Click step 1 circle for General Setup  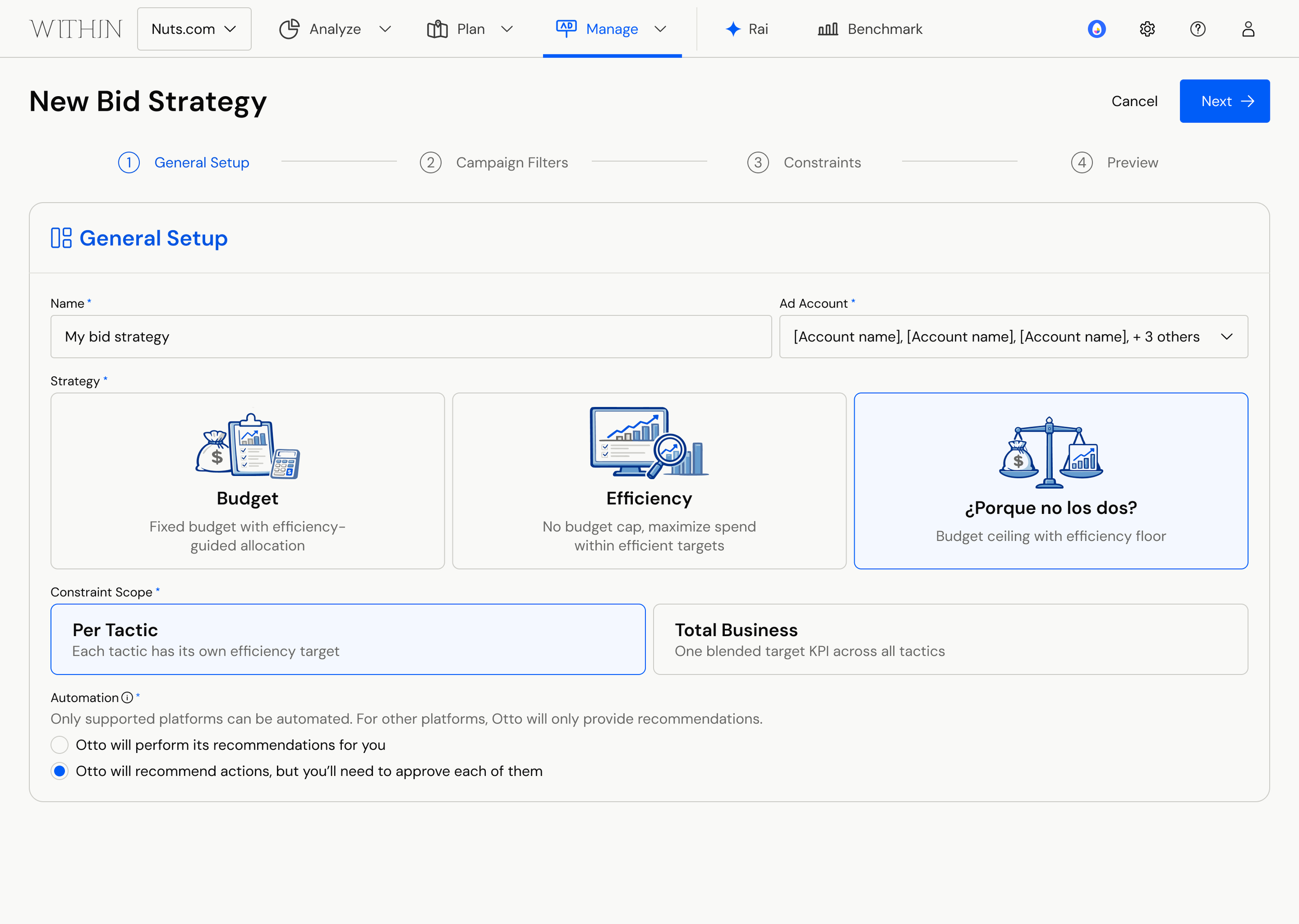coord(129,163)
